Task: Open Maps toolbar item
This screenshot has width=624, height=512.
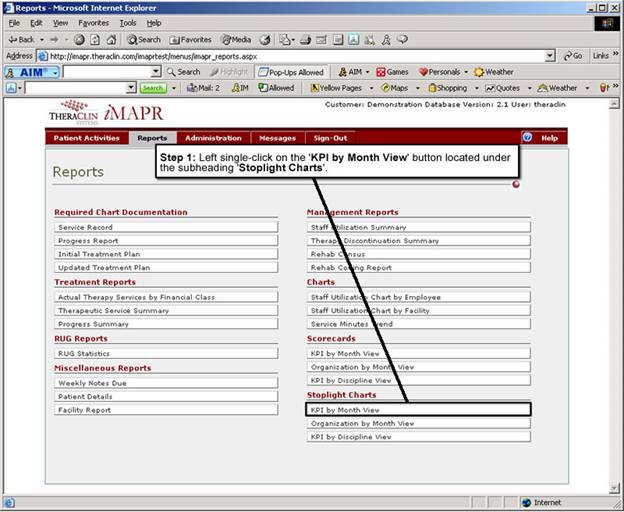Action: (394, 88)
